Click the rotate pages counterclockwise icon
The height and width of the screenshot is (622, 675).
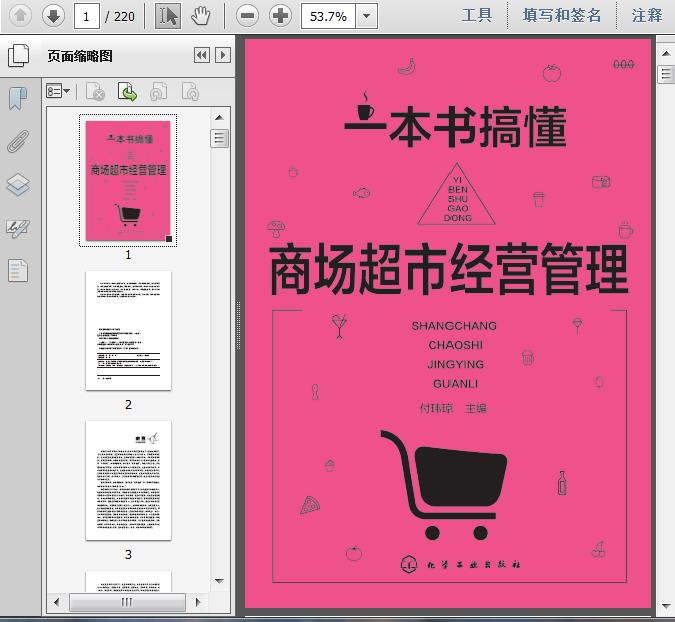coord(158,91)
